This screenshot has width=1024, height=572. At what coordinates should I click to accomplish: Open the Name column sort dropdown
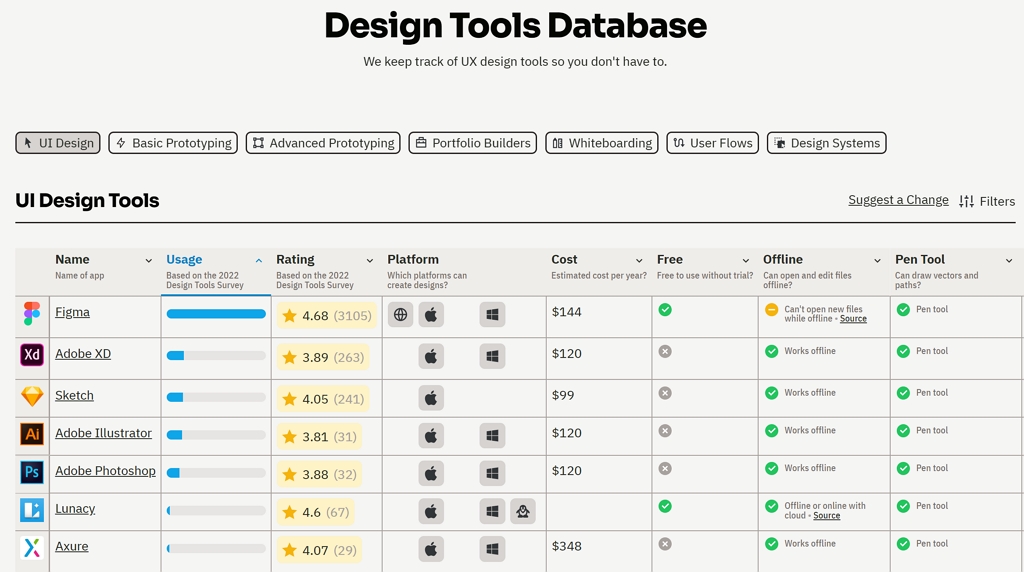tap(149, 261)
